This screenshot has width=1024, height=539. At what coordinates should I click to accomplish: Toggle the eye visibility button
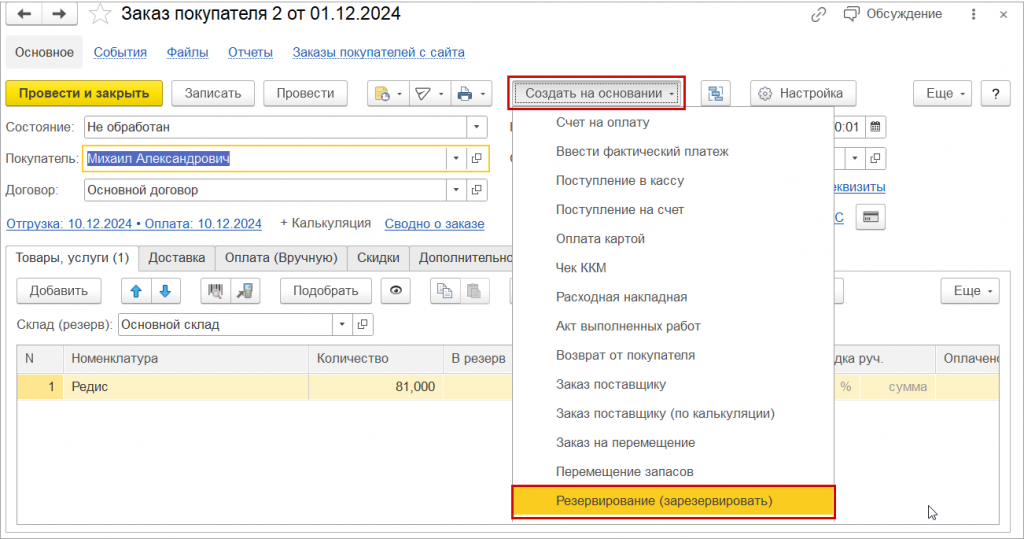(397, 291)
